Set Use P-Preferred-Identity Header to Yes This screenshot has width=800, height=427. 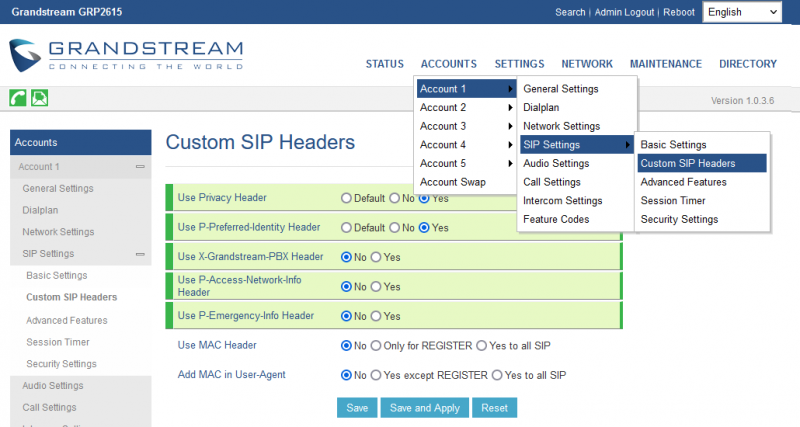coord(424,228)
